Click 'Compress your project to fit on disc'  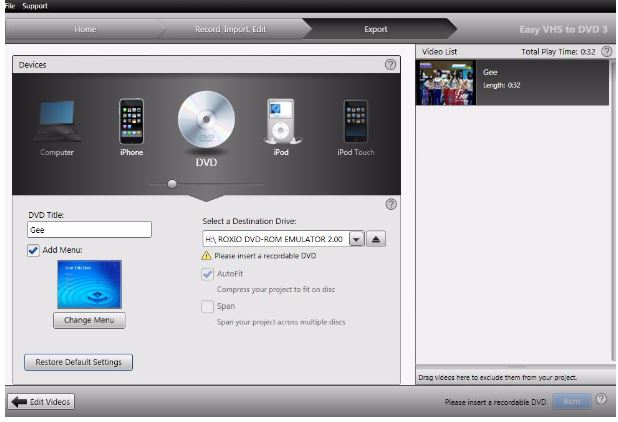coord(276,290)
